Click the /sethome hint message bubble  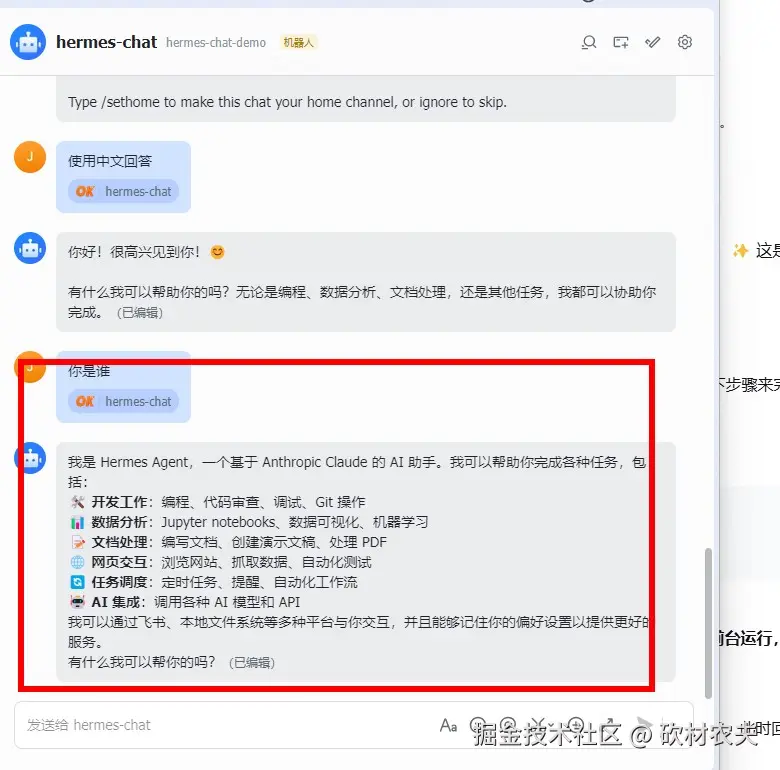tap(366, 99)
